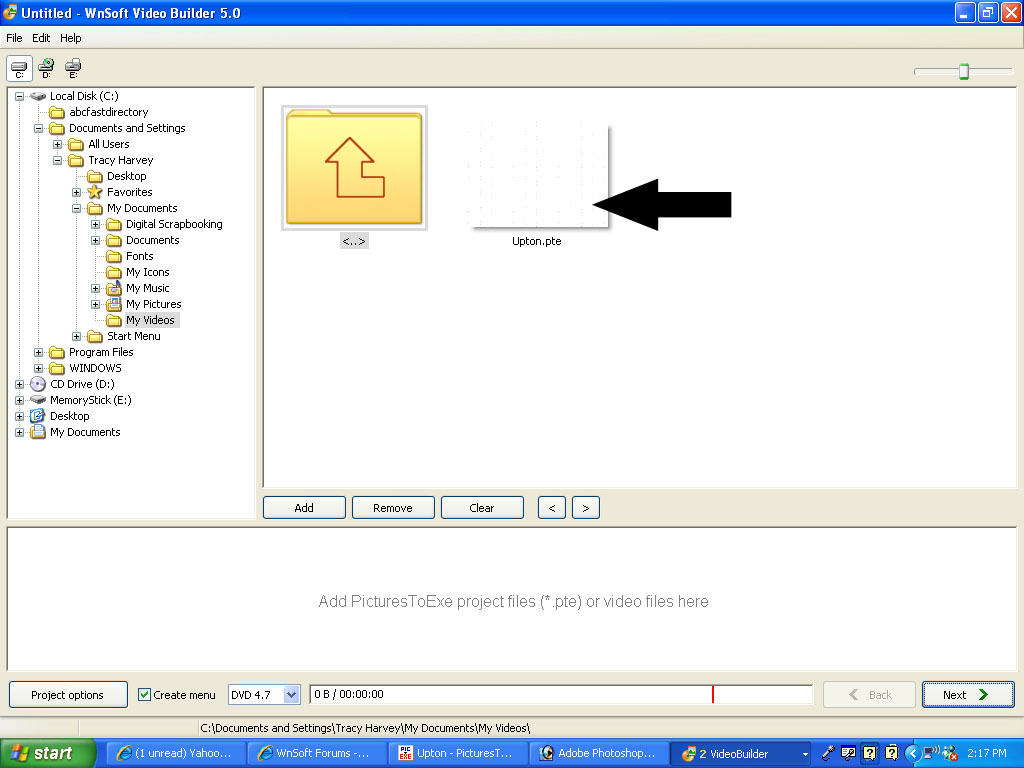
Task: Open Project options
Action: click(68, 694)
